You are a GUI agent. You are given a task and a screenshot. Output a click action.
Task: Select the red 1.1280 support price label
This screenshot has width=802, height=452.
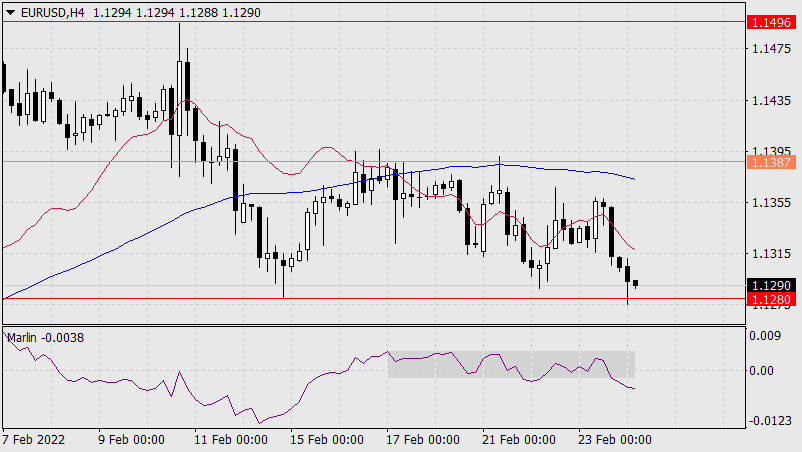coord(771,299)
